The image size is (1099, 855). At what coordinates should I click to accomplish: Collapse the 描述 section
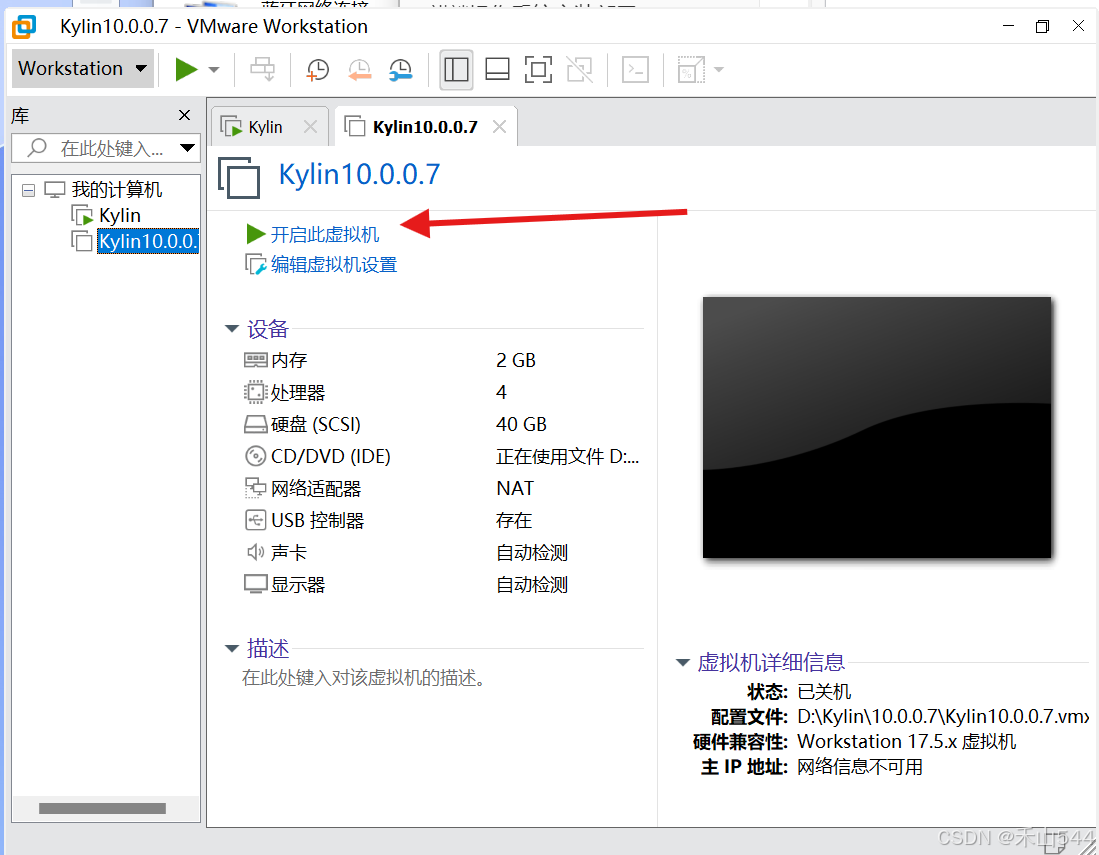coord(231,648)
